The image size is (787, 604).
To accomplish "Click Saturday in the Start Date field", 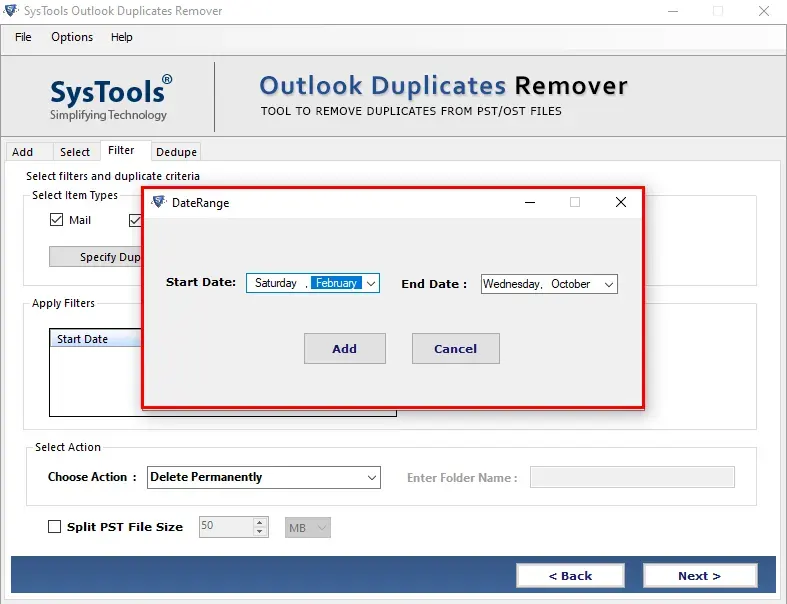I will click(x=276, y=283).
